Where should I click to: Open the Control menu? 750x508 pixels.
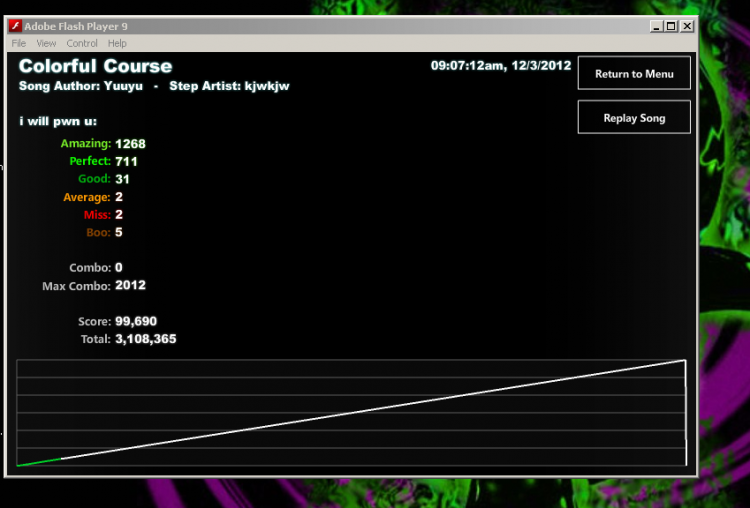click(82, 44)
